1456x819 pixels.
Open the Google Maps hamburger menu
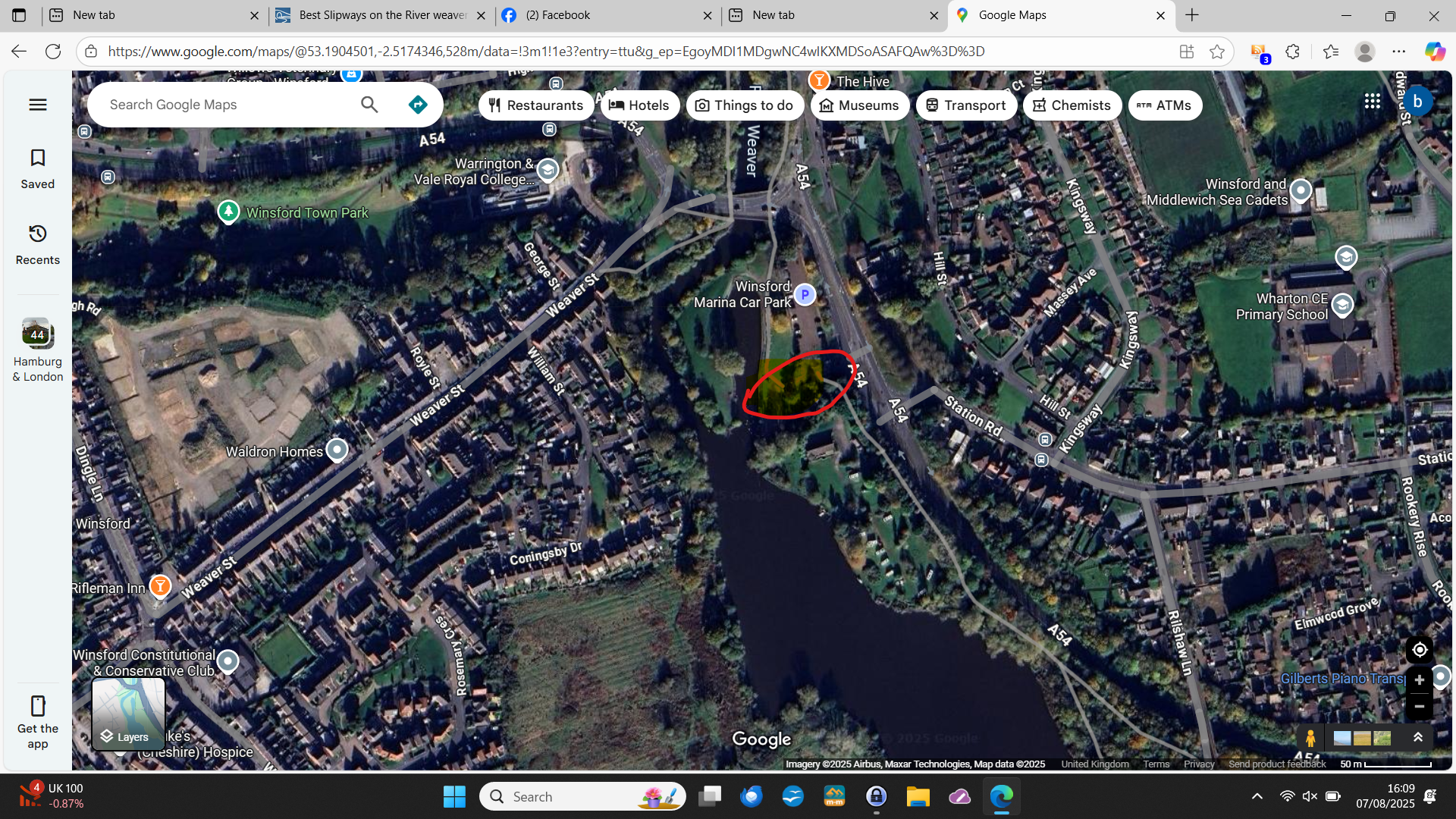(38, 105)
